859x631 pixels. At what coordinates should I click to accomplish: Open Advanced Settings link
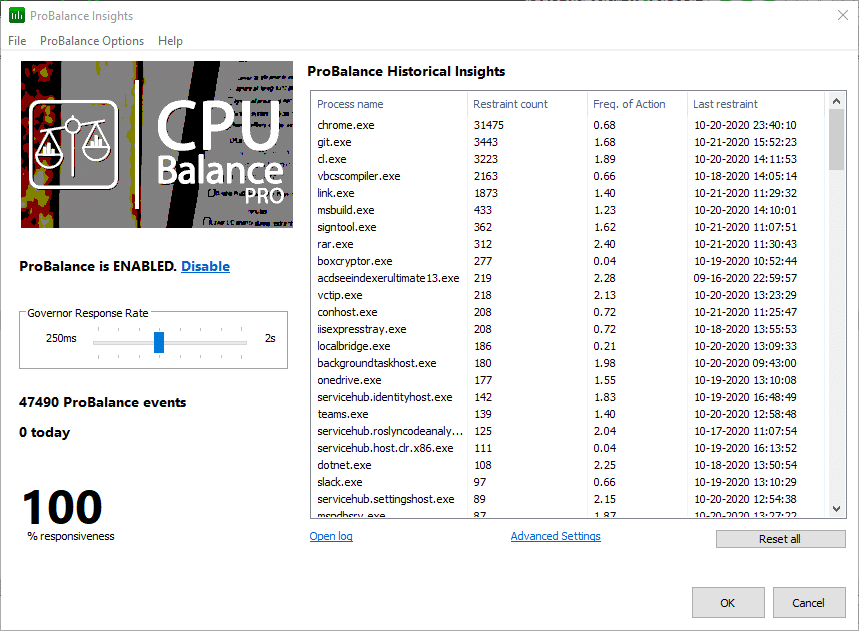(x=556, y=536)
